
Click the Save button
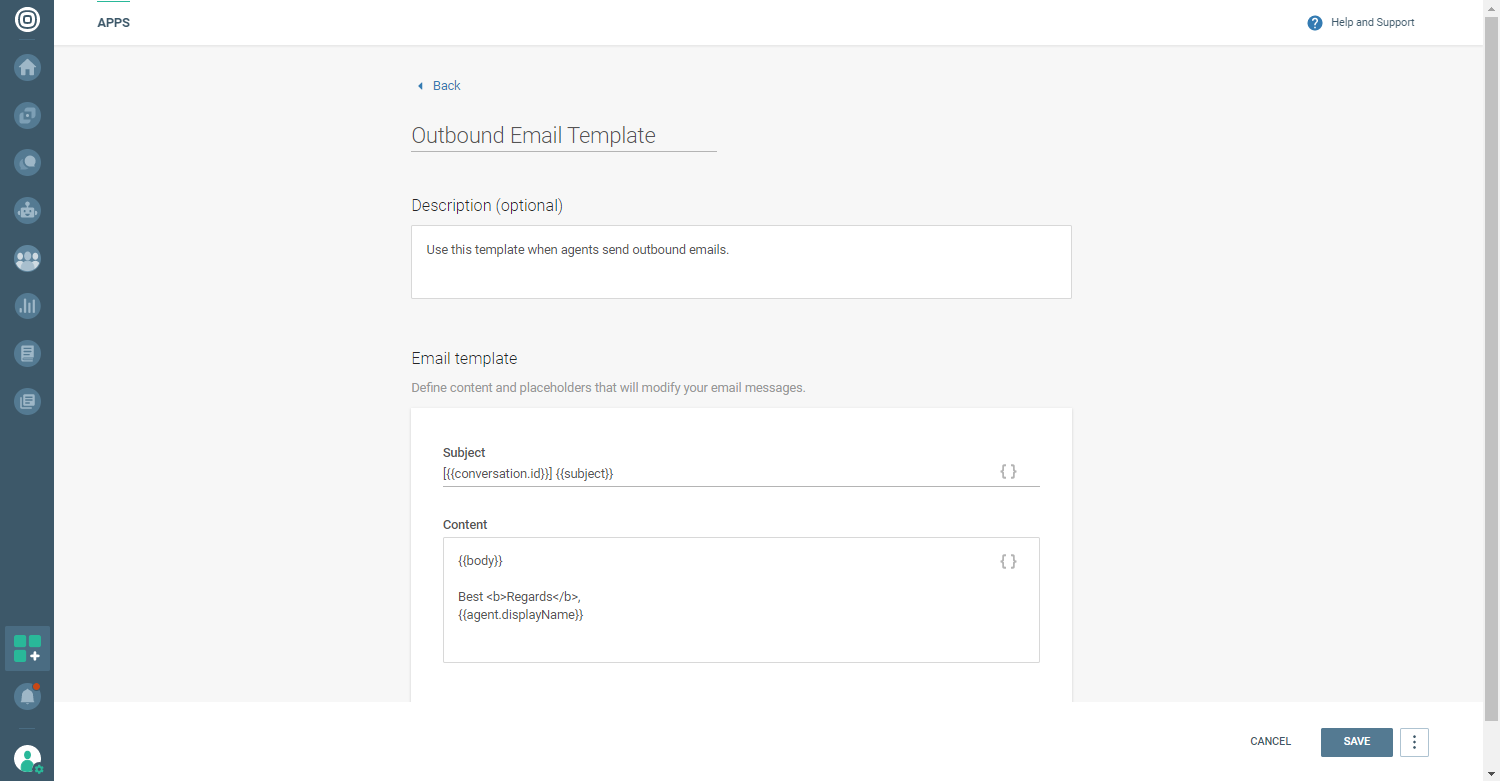point(1356,742)
